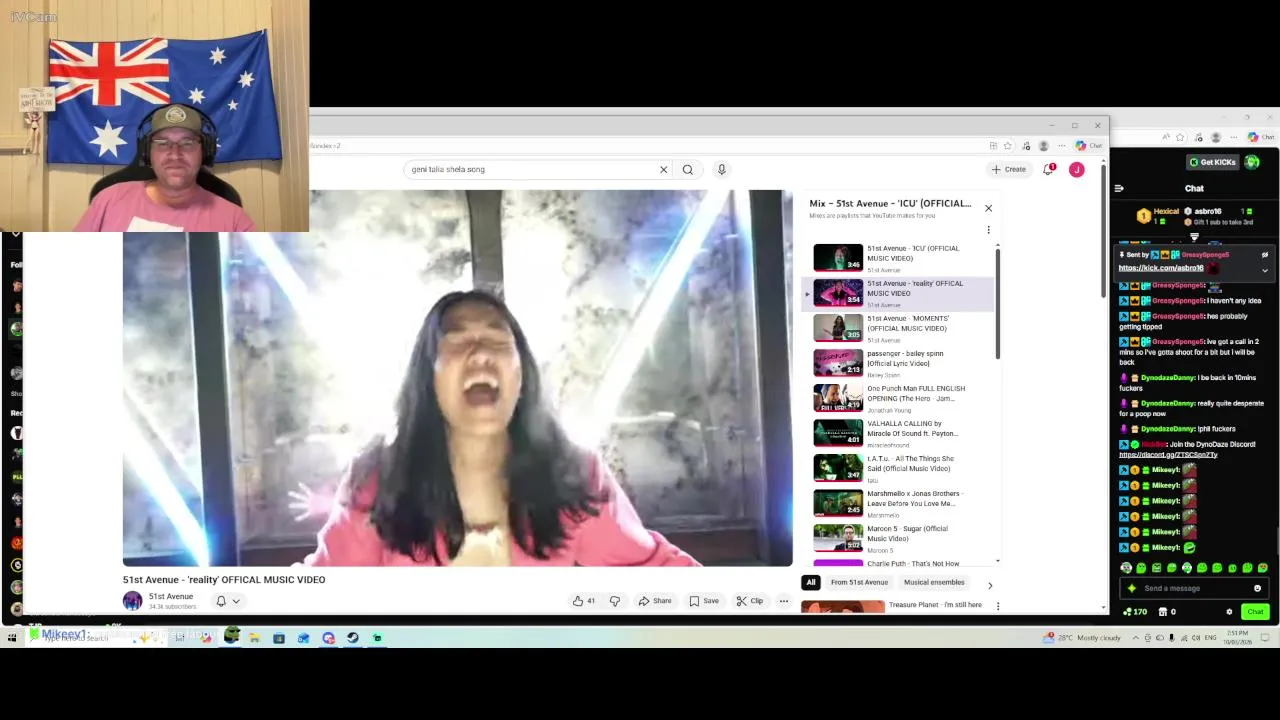Like the video with thumbs up
1280x720 pixels.
[584, 601]
